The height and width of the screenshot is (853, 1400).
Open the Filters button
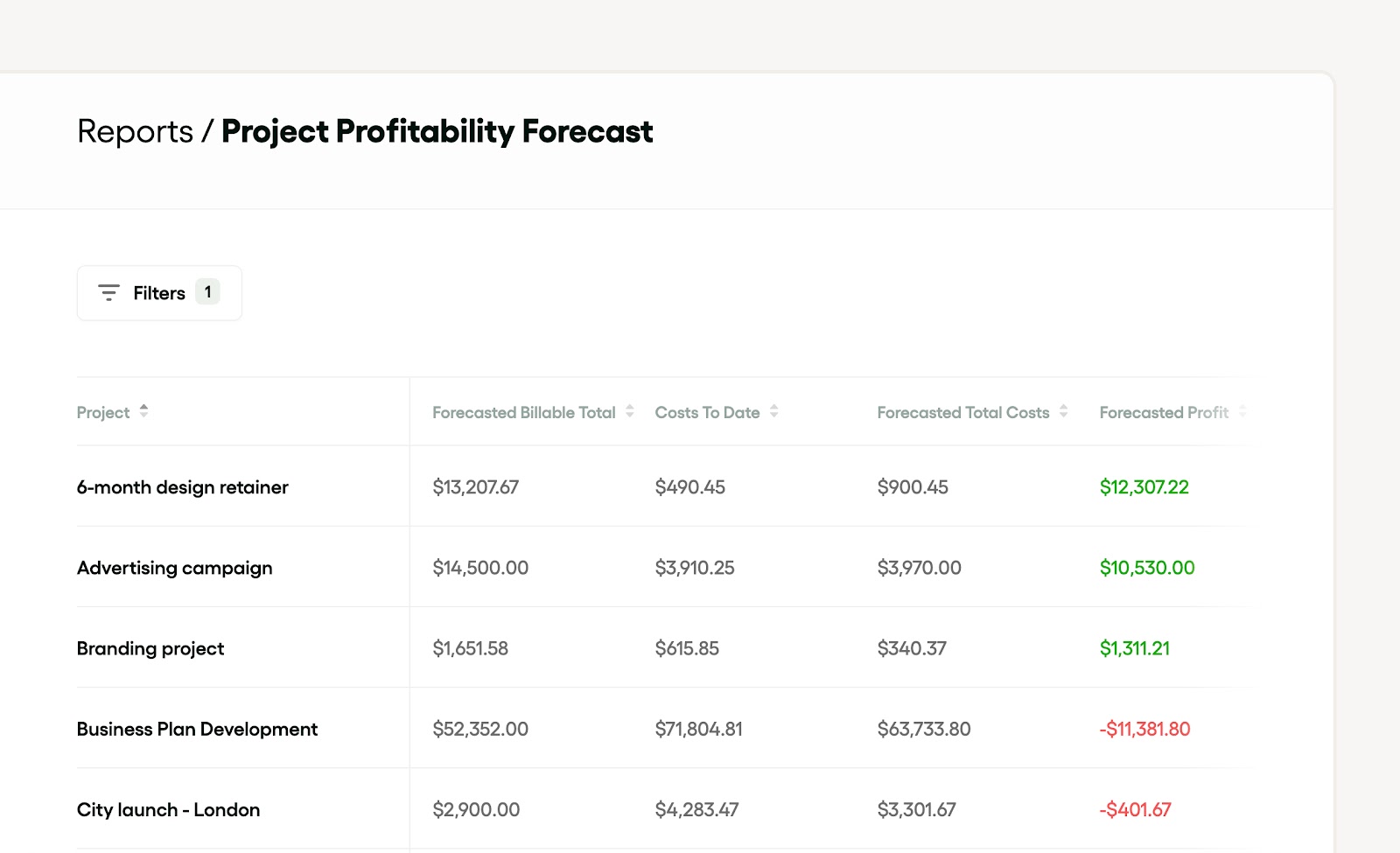[159, 293]
